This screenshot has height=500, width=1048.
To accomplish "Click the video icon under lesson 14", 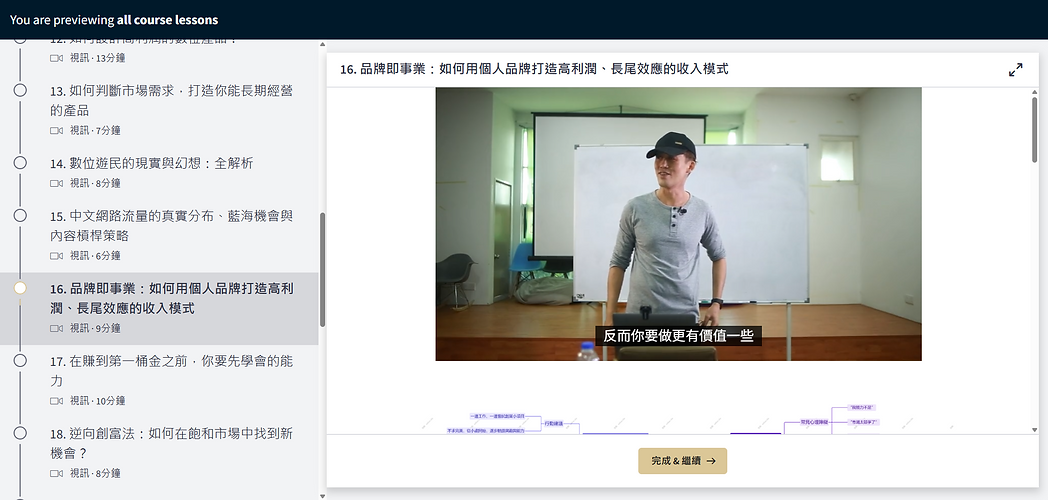I will [x=56, y=183].
